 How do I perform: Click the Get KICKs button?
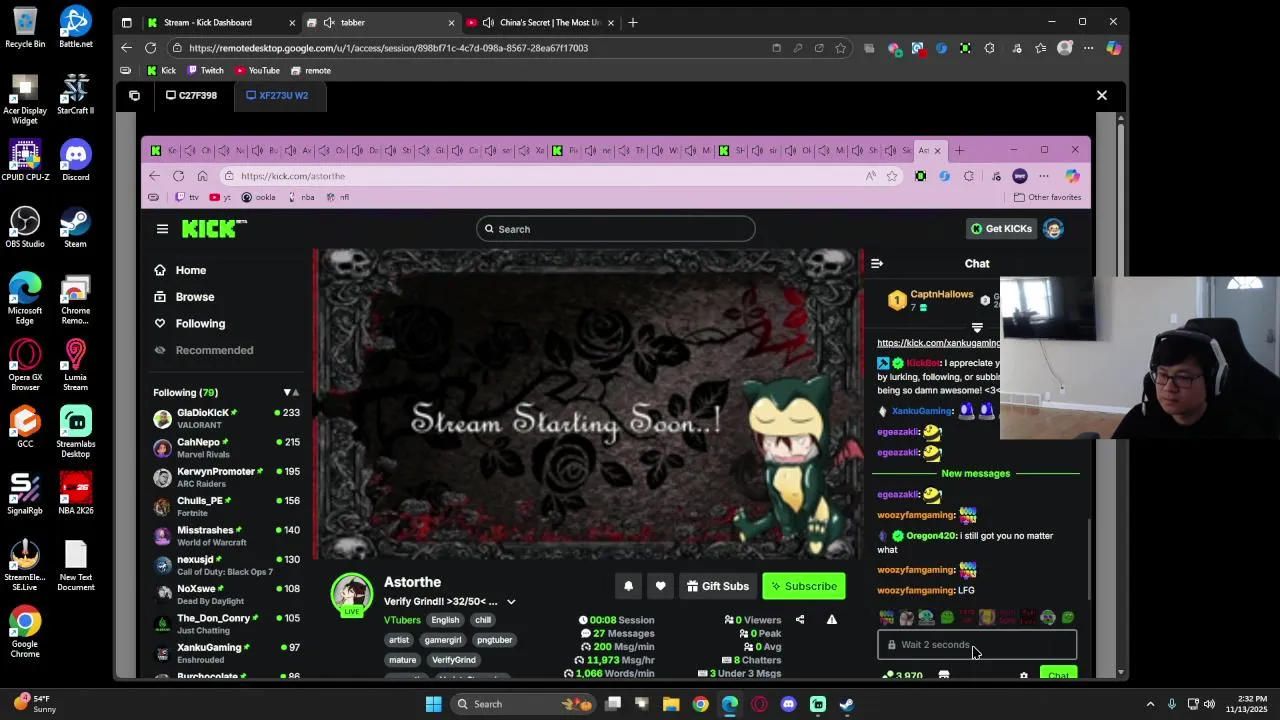[1001, 229]
